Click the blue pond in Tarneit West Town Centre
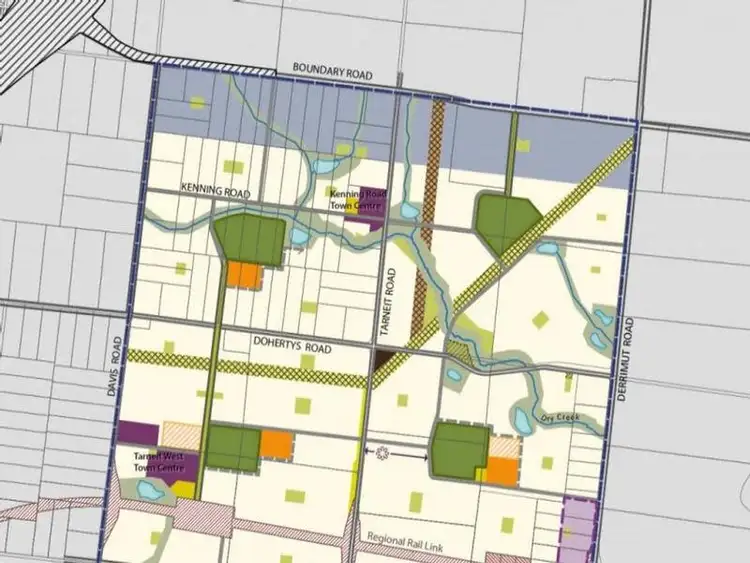The image size is (750, 563). 150,490
